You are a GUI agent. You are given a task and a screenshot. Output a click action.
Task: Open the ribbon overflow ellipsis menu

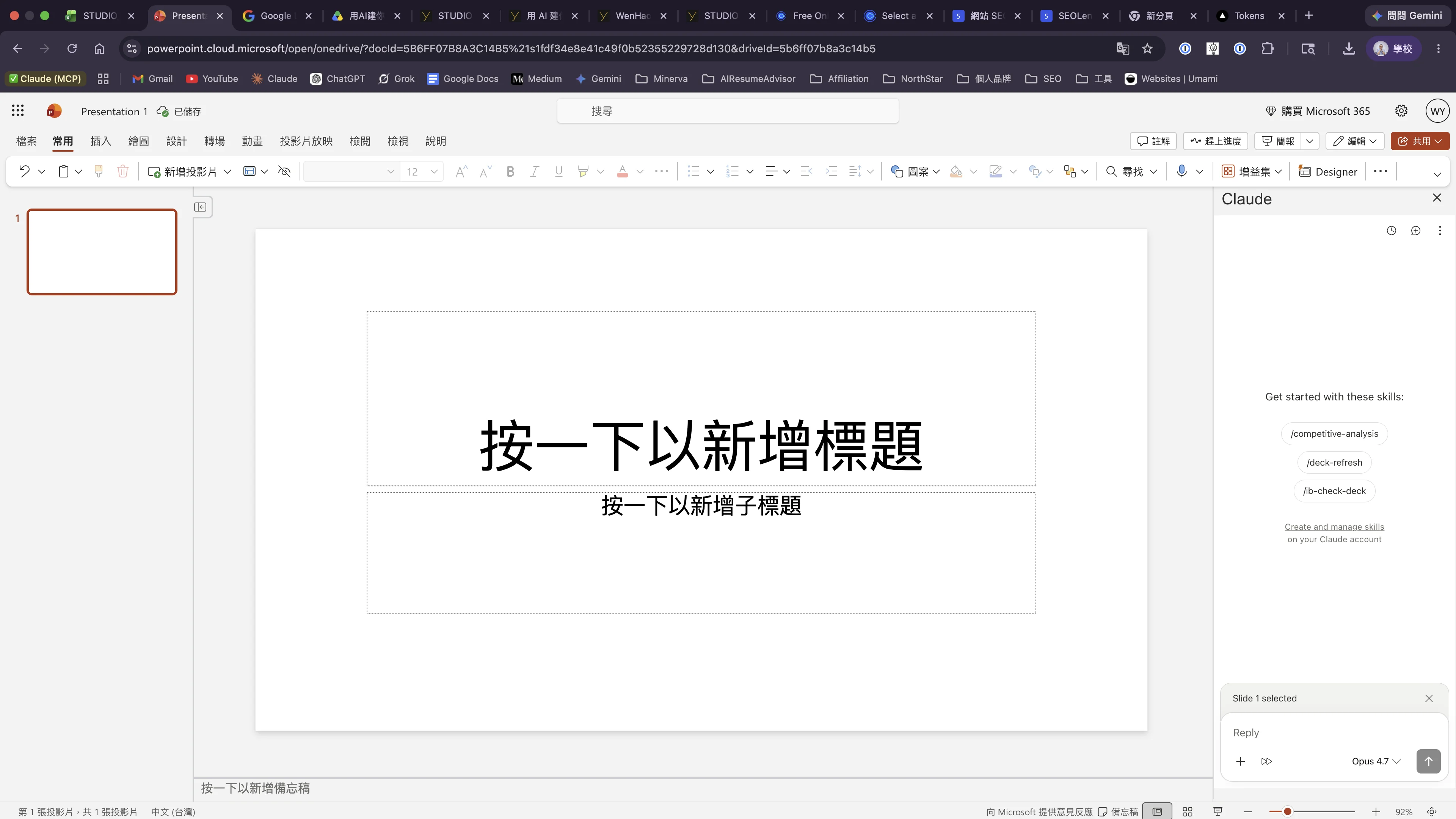click(1380, 171)
